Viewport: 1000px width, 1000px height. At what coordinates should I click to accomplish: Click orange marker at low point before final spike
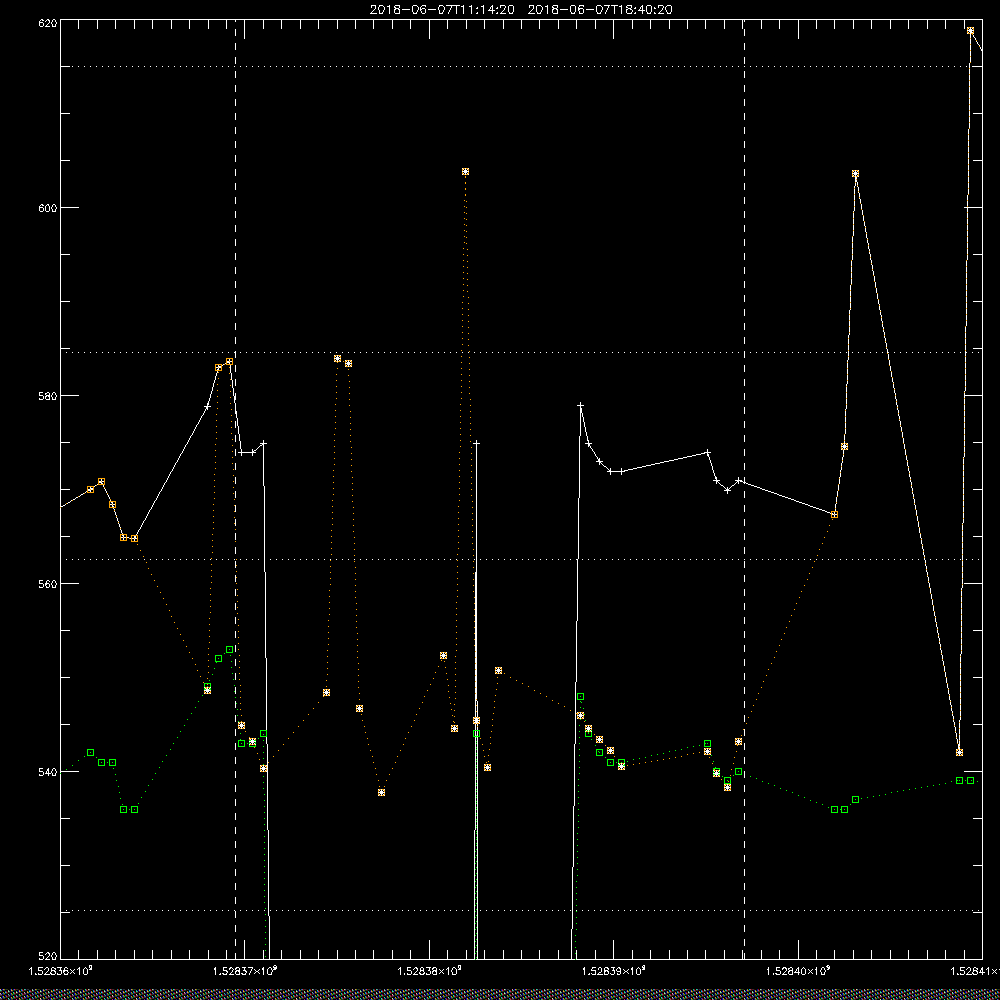click(959, 753)
